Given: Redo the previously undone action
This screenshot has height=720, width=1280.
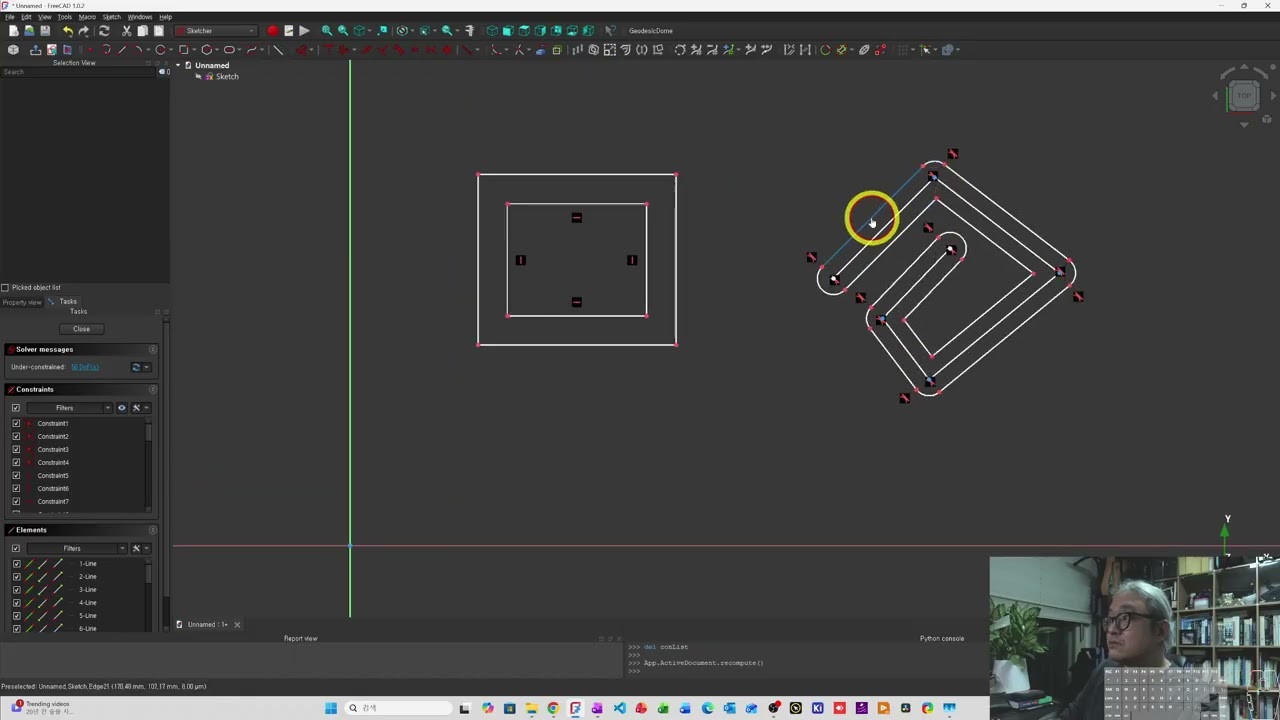Looking at the screenshot, I should click(x=84, y=31).
